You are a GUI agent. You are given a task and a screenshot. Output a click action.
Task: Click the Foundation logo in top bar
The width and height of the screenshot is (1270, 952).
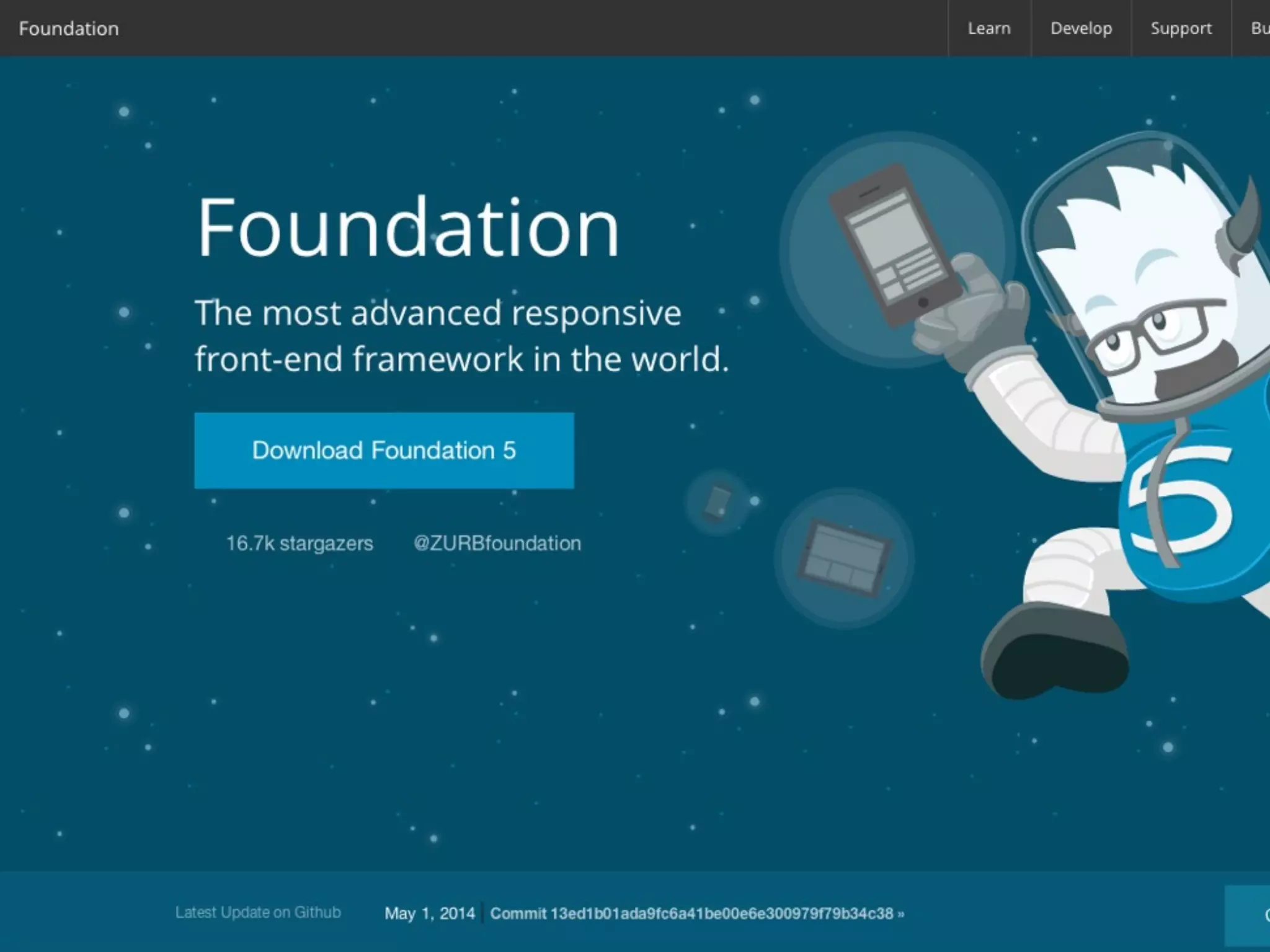(x=69, y=29)
